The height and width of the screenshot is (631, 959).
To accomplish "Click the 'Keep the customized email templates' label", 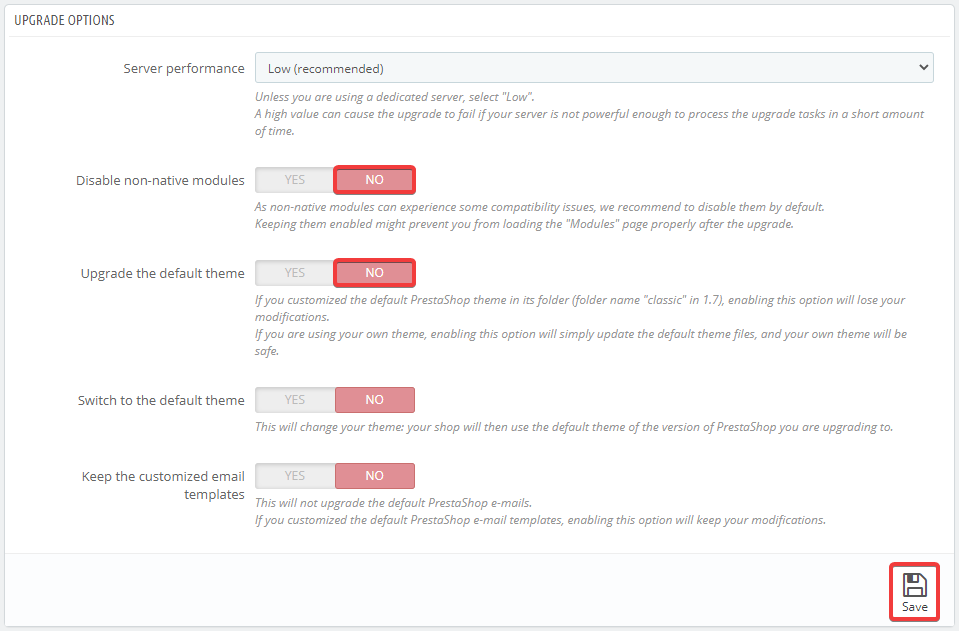I will 163,485.
